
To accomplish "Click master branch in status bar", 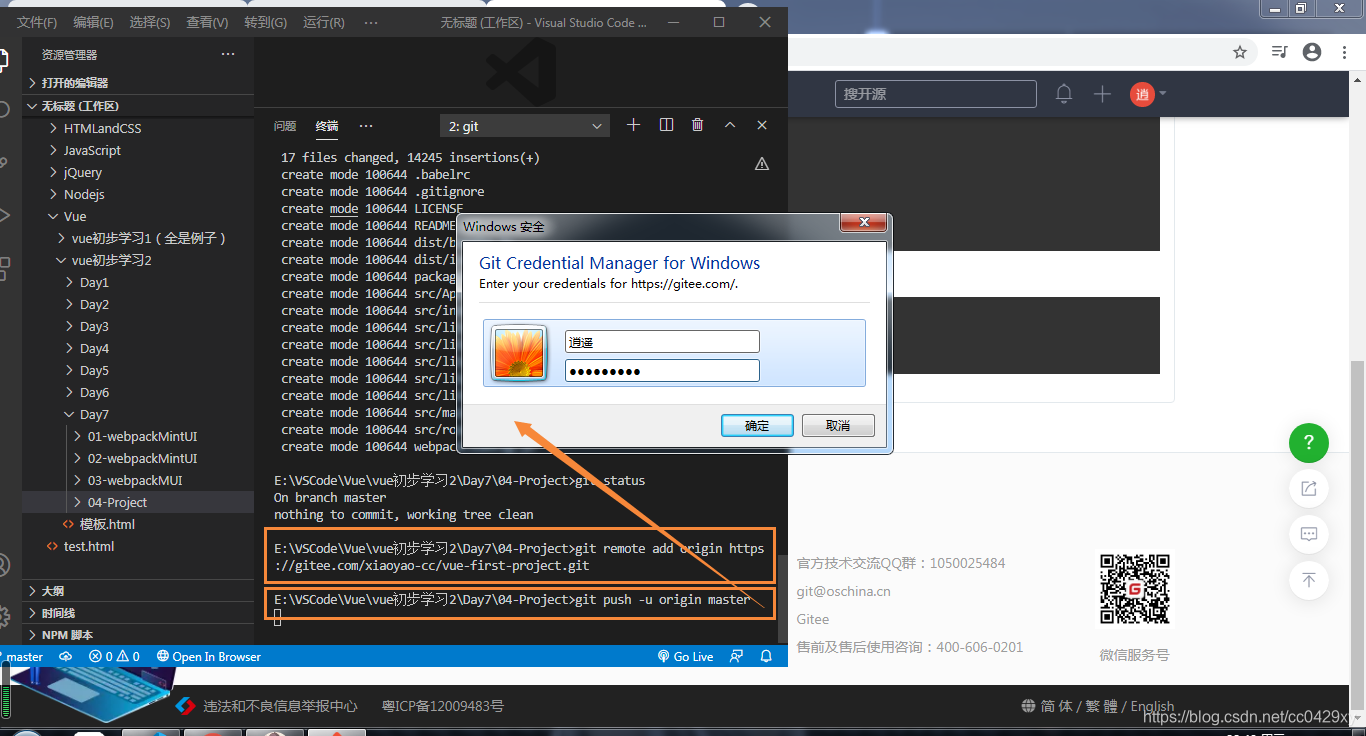I will 24,657.
